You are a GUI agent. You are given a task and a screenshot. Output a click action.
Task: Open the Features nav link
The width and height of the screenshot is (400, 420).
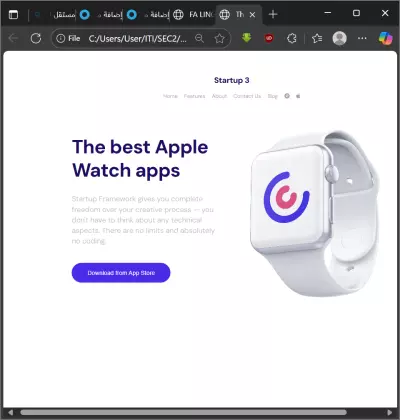pyautogui.click(x=195, y=96)
